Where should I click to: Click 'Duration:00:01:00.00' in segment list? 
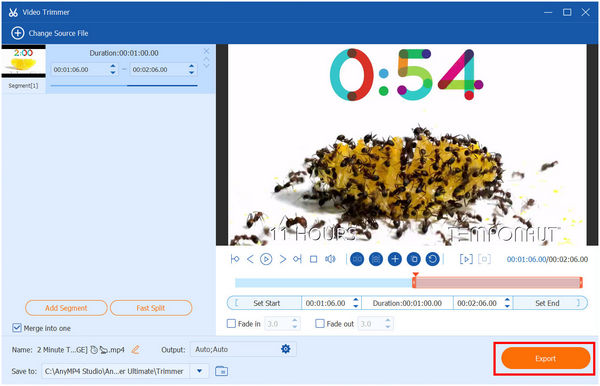[124, 53]
